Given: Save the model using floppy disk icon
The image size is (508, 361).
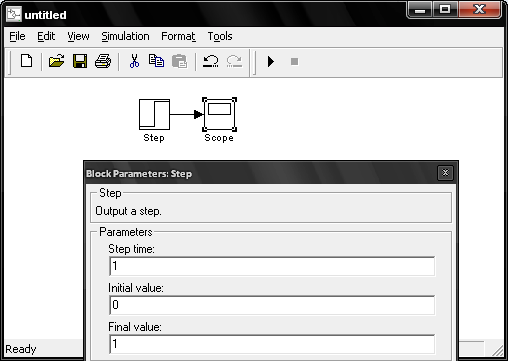Looking at the screenshot, I should click(x=80, y=61).
